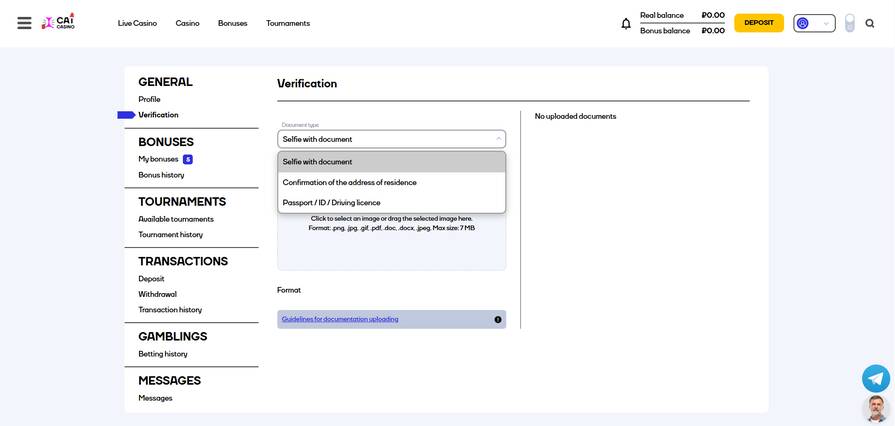
Task: Collapse the Document type dropdown
Action: click(x=498, y=139)
